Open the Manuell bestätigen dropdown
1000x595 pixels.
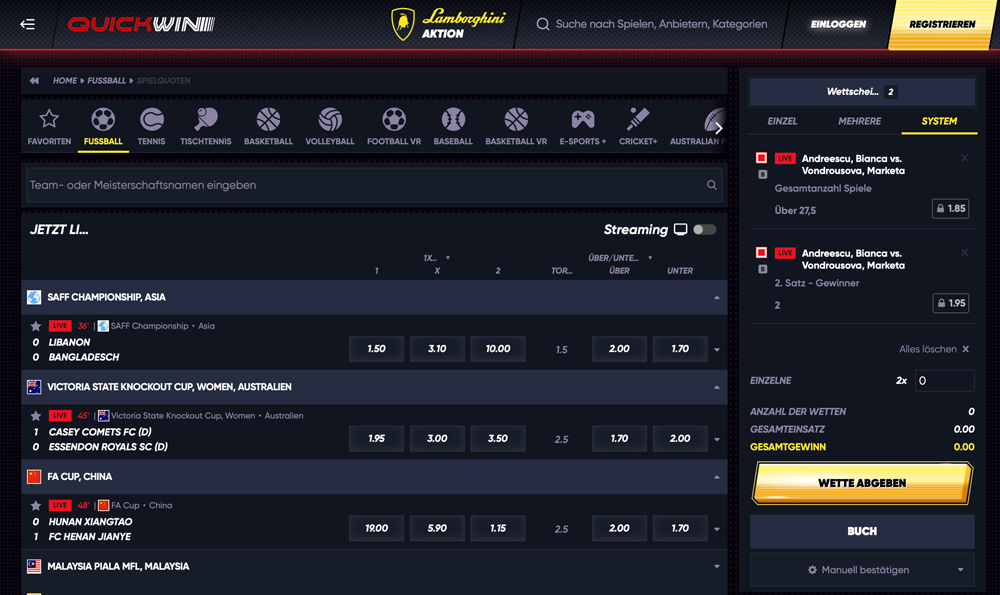click(862, 570)
